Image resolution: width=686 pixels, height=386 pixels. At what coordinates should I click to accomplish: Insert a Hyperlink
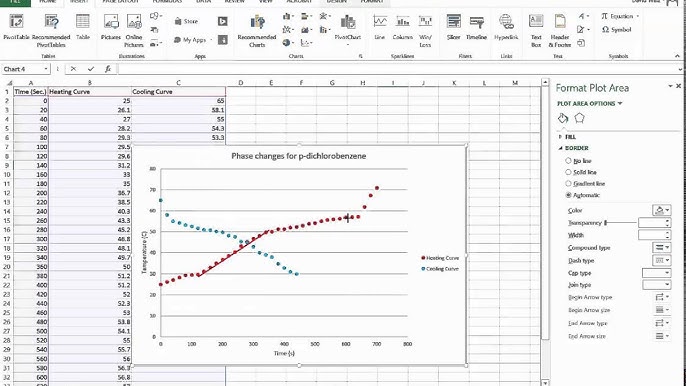[x=506, y=27]
